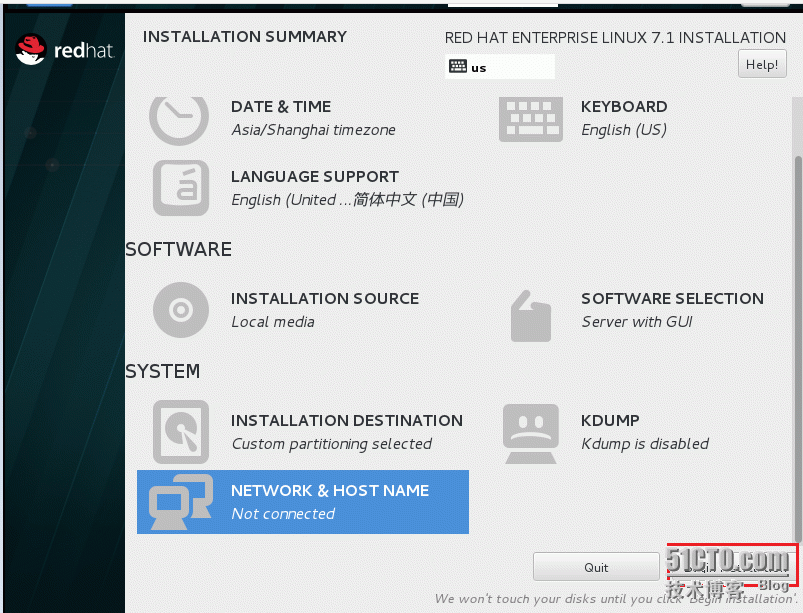Click 'English (US)' keyboard status

(x=624, y=130)
